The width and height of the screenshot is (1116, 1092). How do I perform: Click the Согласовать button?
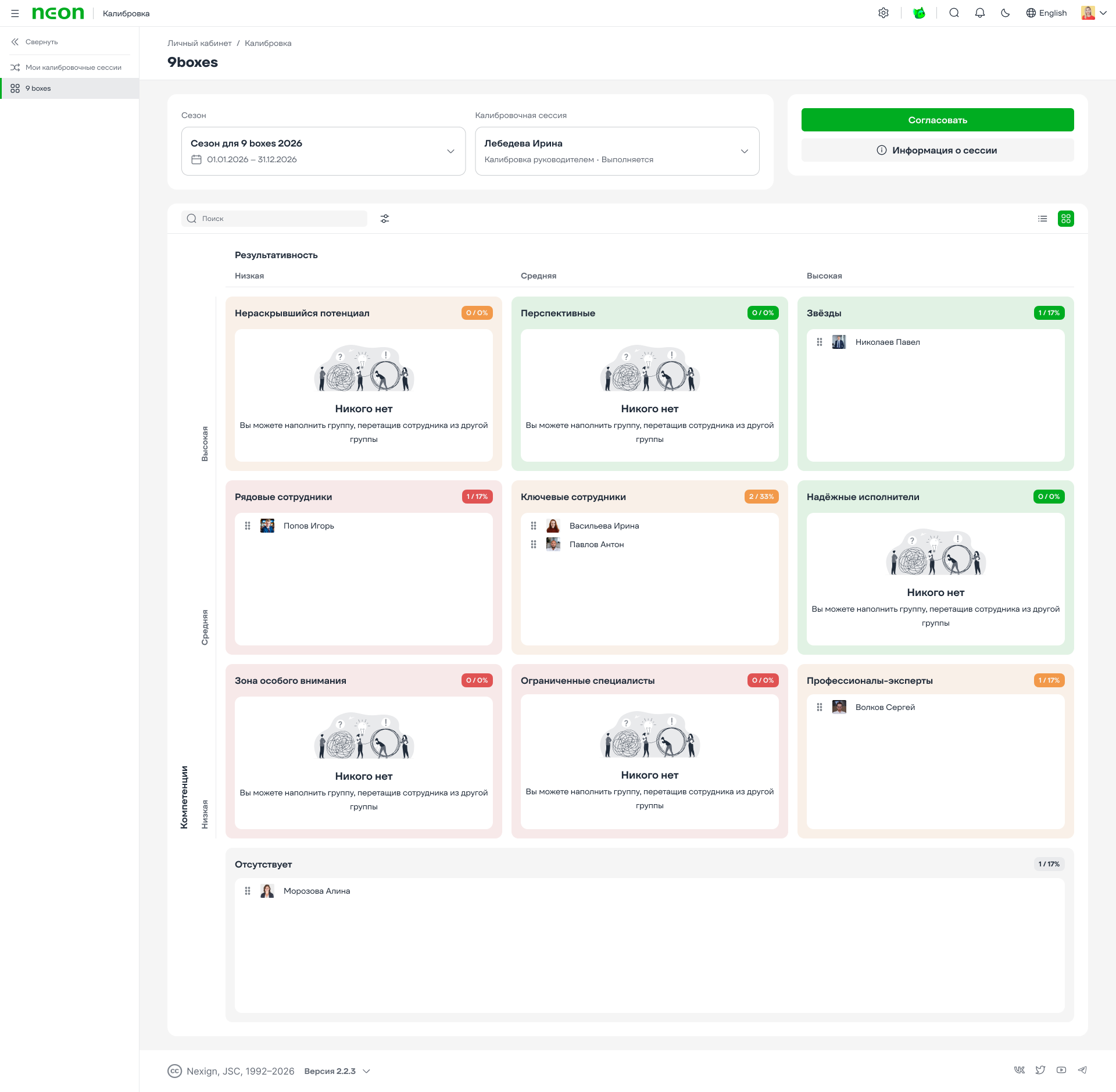point(938,120)
